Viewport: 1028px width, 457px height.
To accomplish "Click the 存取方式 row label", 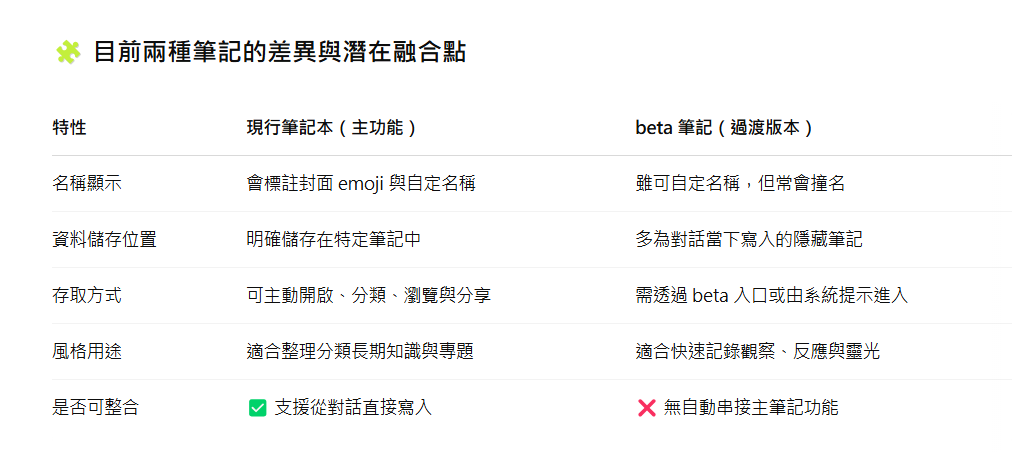I will [87, 295].
